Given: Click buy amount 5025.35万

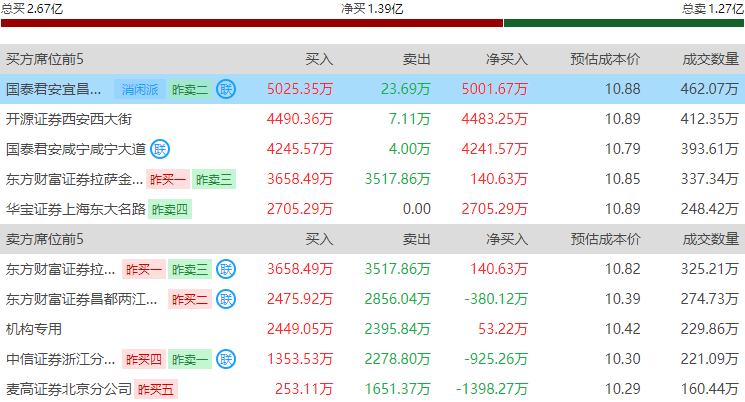Looking at the screenshot, I should pyautogui.click(x=300, y=89).
